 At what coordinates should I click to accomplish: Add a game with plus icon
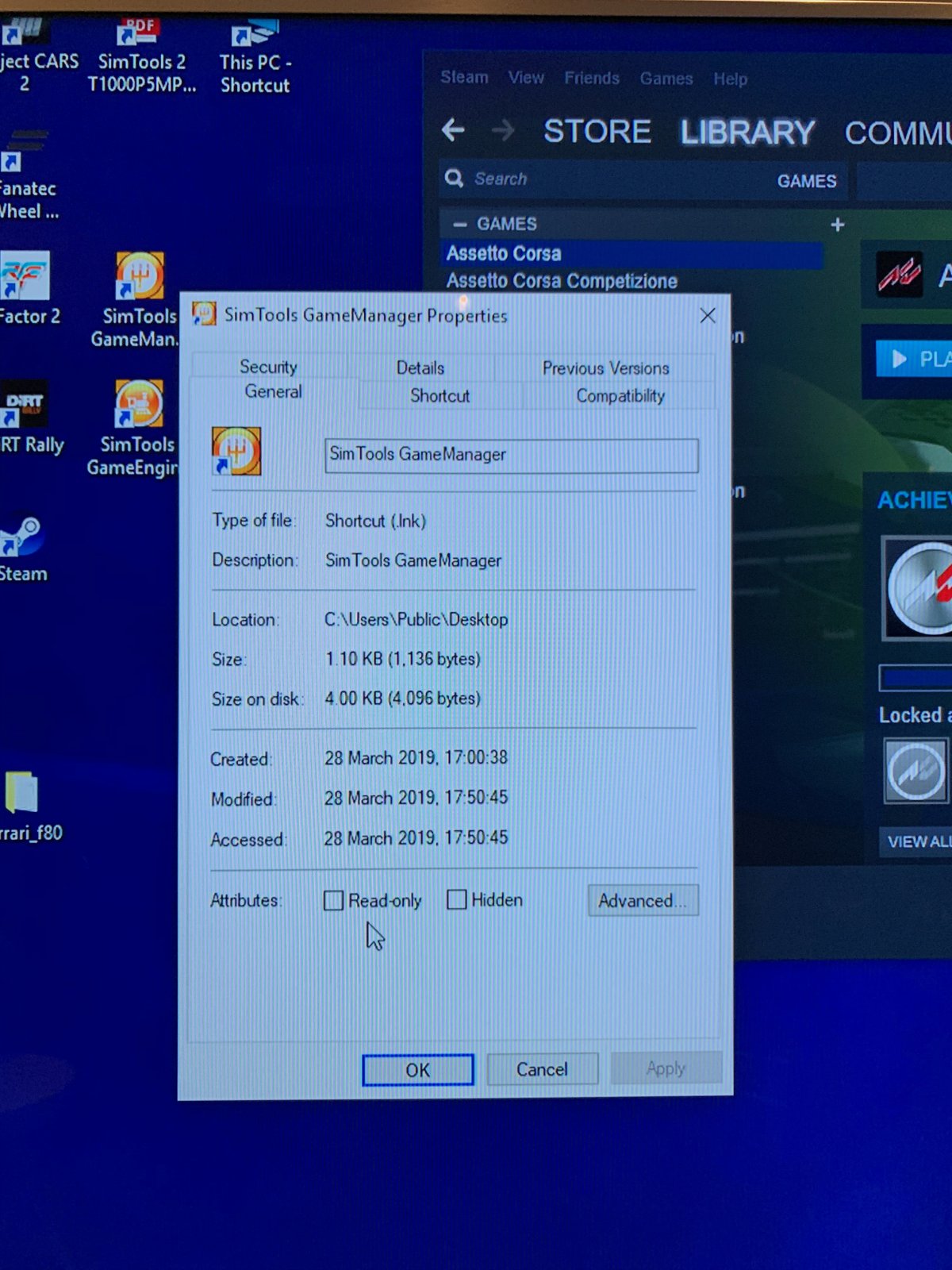point(837,225)
